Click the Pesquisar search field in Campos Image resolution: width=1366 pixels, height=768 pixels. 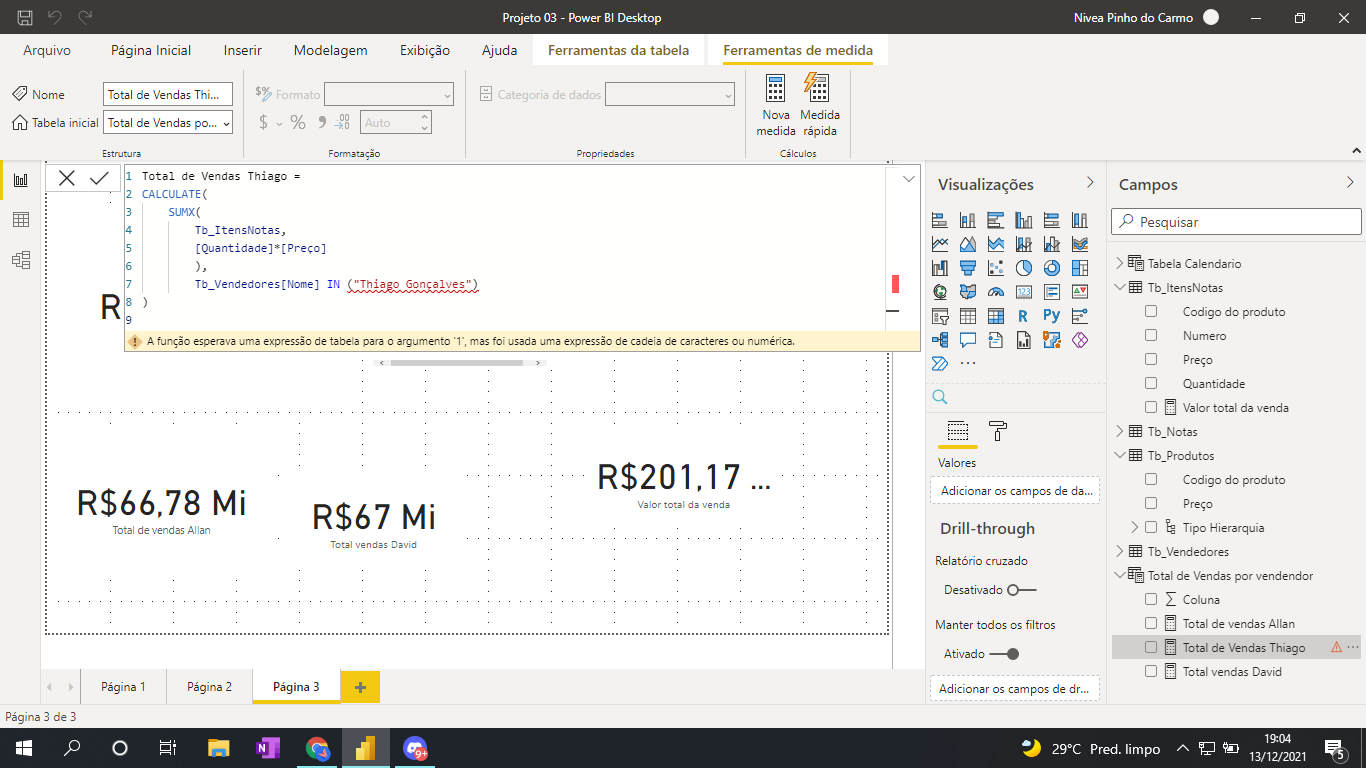1236,222
